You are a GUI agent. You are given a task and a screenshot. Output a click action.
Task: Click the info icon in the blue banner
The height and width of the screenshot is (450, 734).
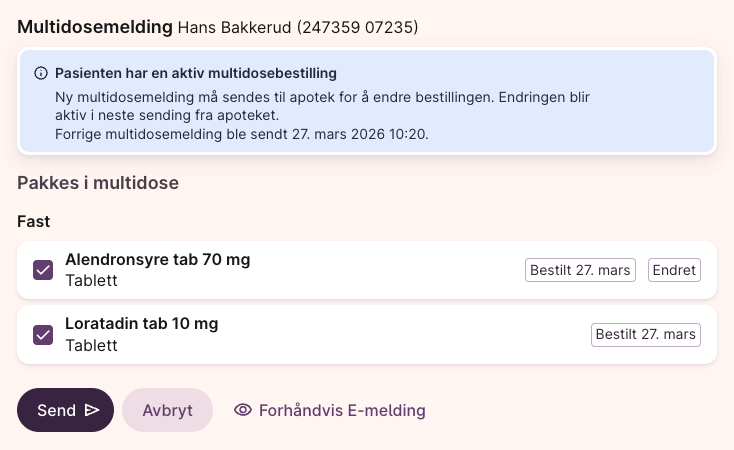[41, 73]
